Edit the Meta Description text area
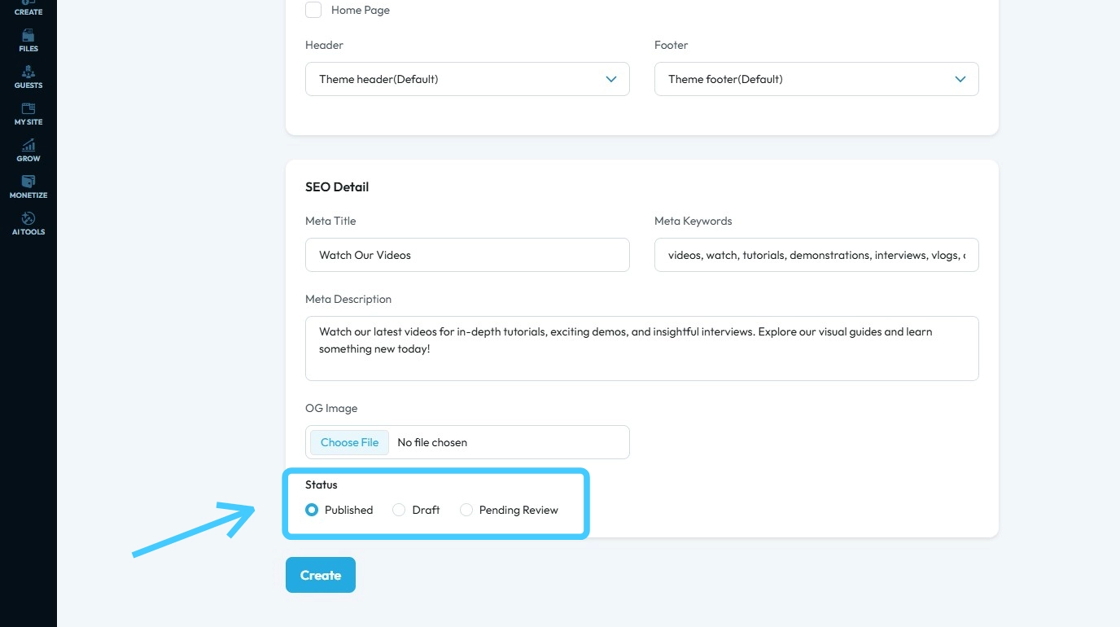Viewport: 1120px width, 627px height. click(x=641, y=348)
